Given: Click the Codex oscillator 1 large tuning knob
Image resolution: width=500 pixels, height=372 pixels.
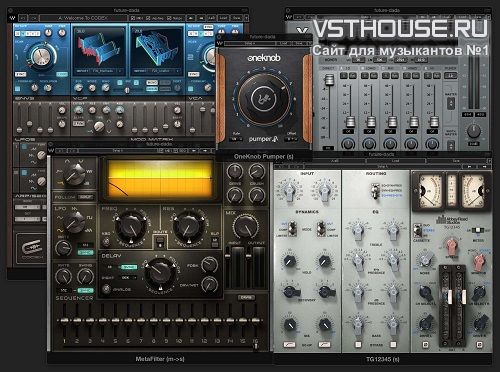Looking at the screenshot, I should (41, 57).
